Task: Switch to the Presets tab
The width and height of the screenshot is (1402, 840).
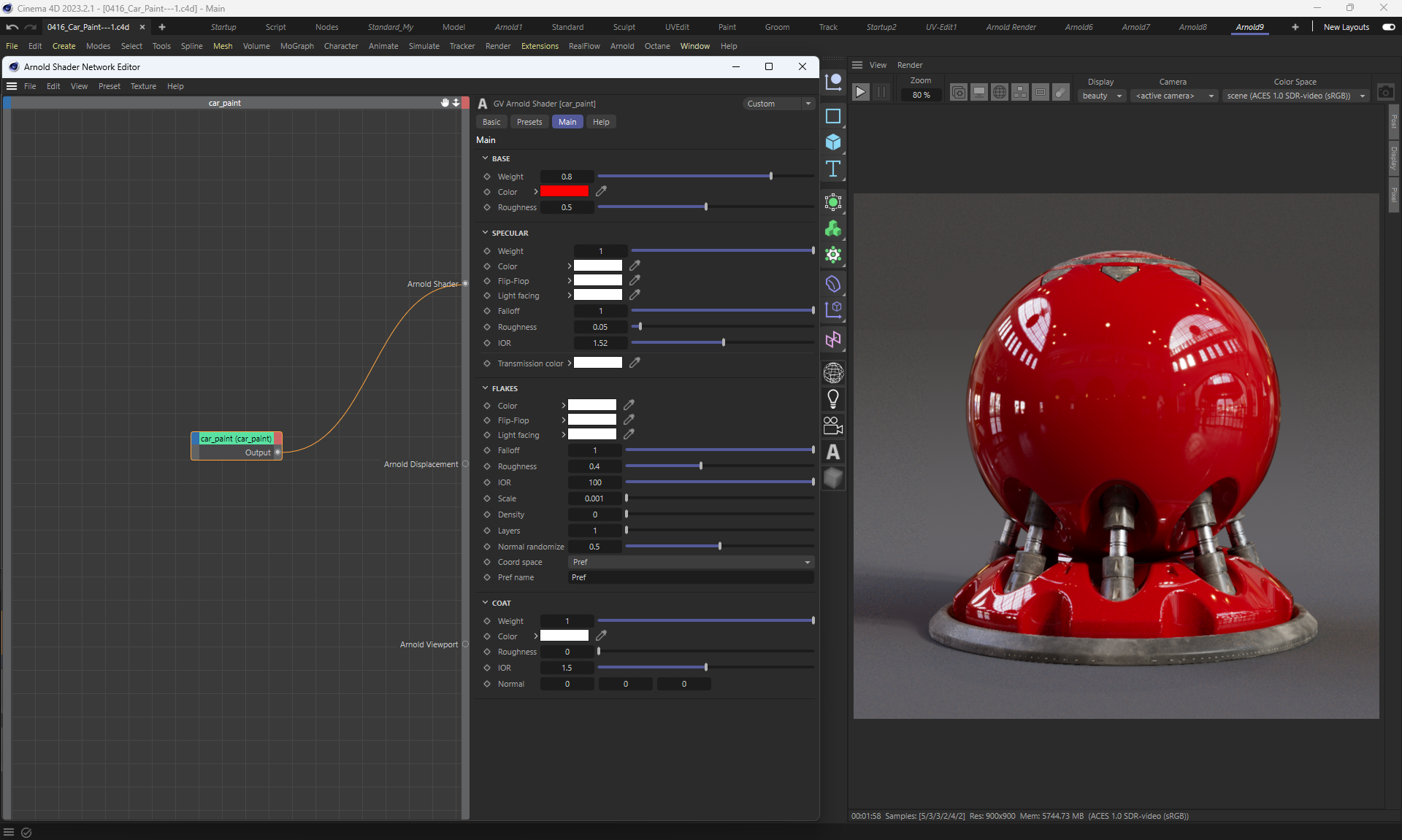Action: coord(529,122)
